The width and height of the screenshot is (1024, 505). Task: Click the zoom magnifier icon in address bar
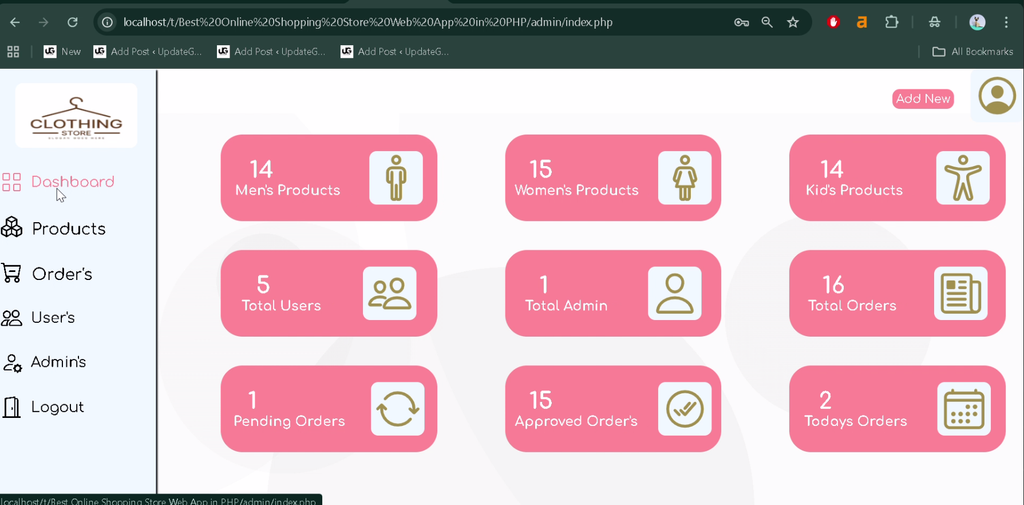(x=767, y=22)
